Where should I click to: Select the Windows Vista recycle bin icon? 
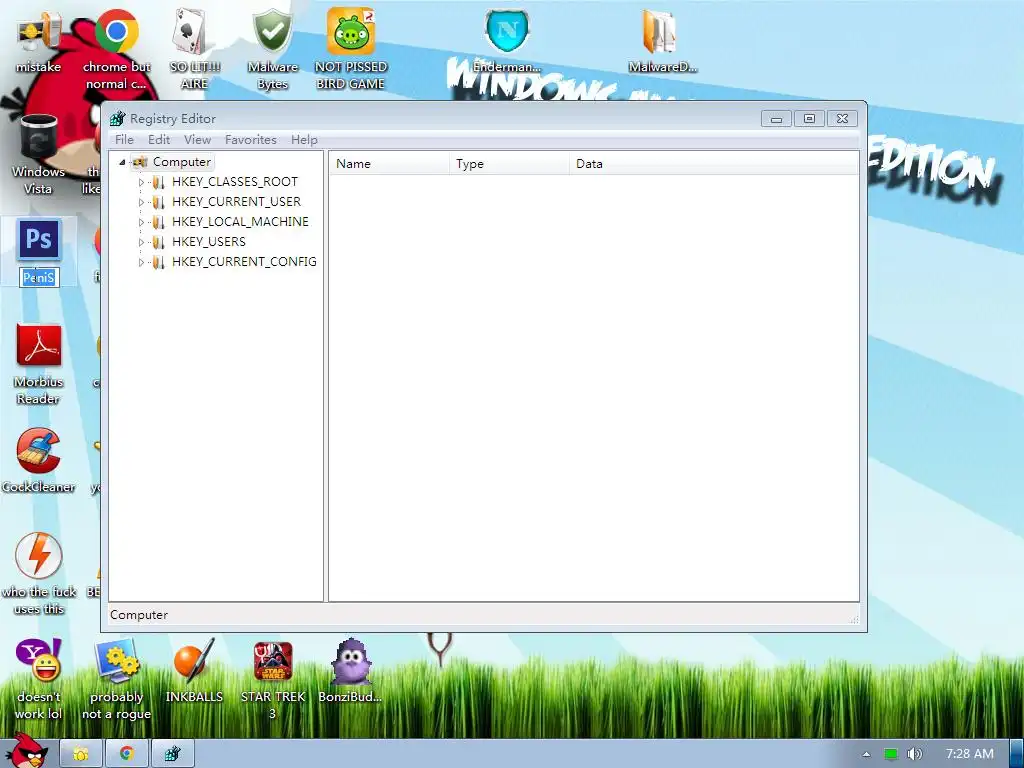[x=38, y=154]
